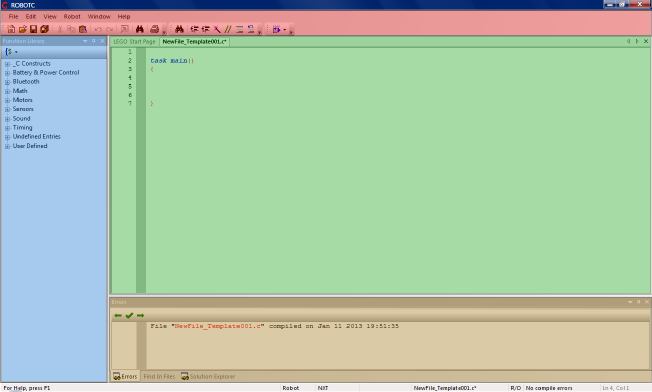The width and height of the screenshot is (652, 392).
Task: Open the View menu
Action: [50, 17]
